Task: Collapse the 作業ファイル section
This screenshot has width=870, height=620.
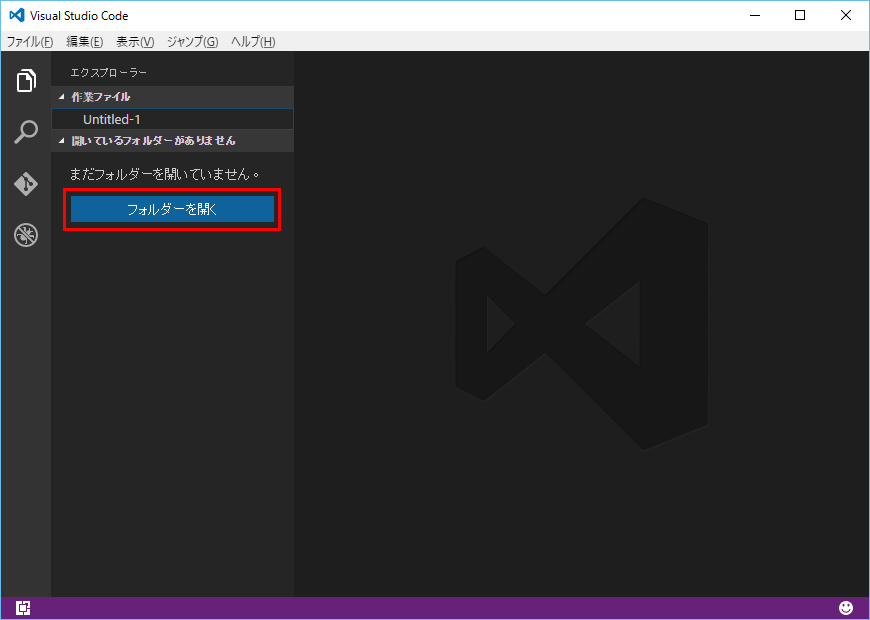Action: pos(100,97)
